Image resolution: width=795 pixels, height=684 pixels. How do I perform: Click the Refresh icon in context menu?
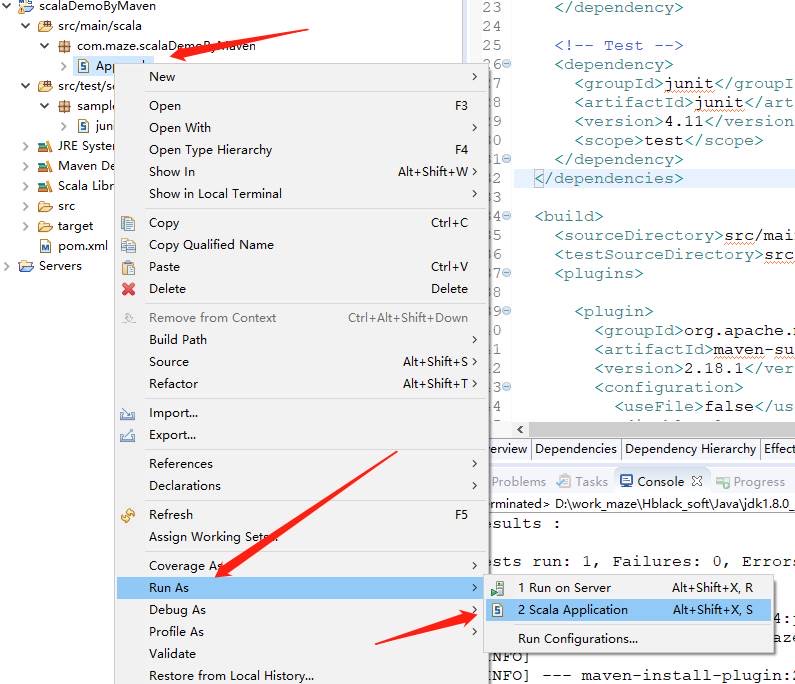point(128,515)
